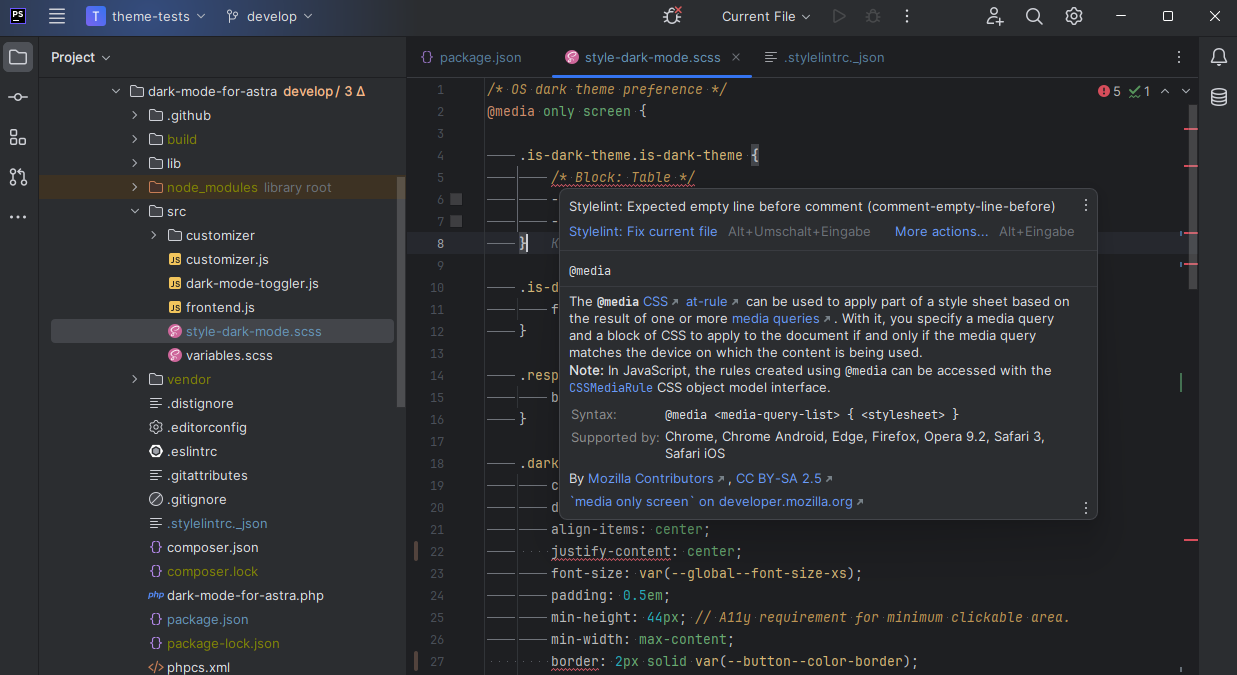
Task: Close the style-dark-mode.scss tab
Action: pos(735,57)
